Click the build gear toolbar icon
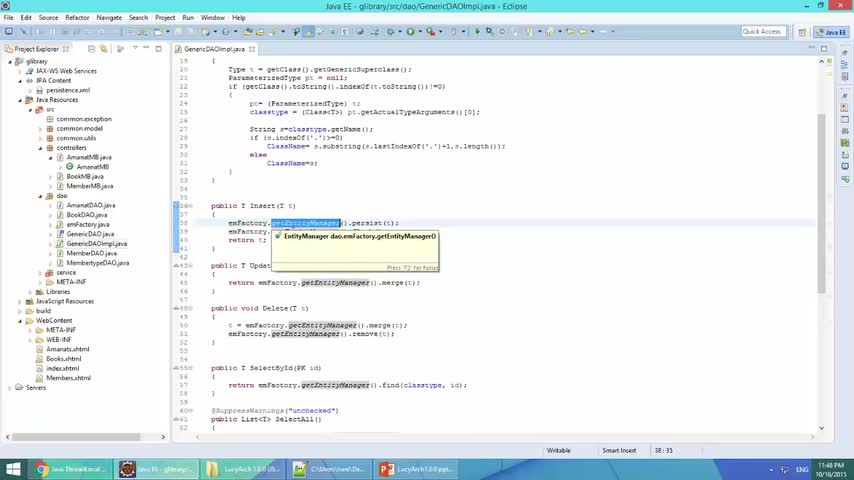The height and width of the screenshot is (480, 854). [390, 32]
